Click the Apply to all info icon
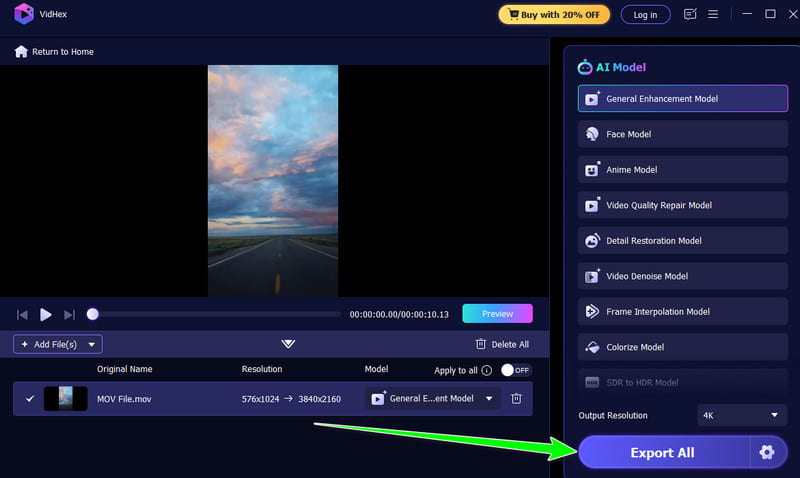Viewport: 800px width, 478px height. coord(487,370)
